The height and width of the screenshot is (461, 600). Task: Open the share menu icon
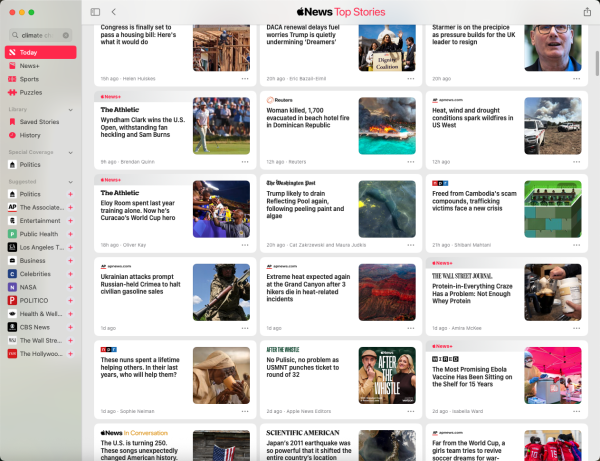point(587,12)
